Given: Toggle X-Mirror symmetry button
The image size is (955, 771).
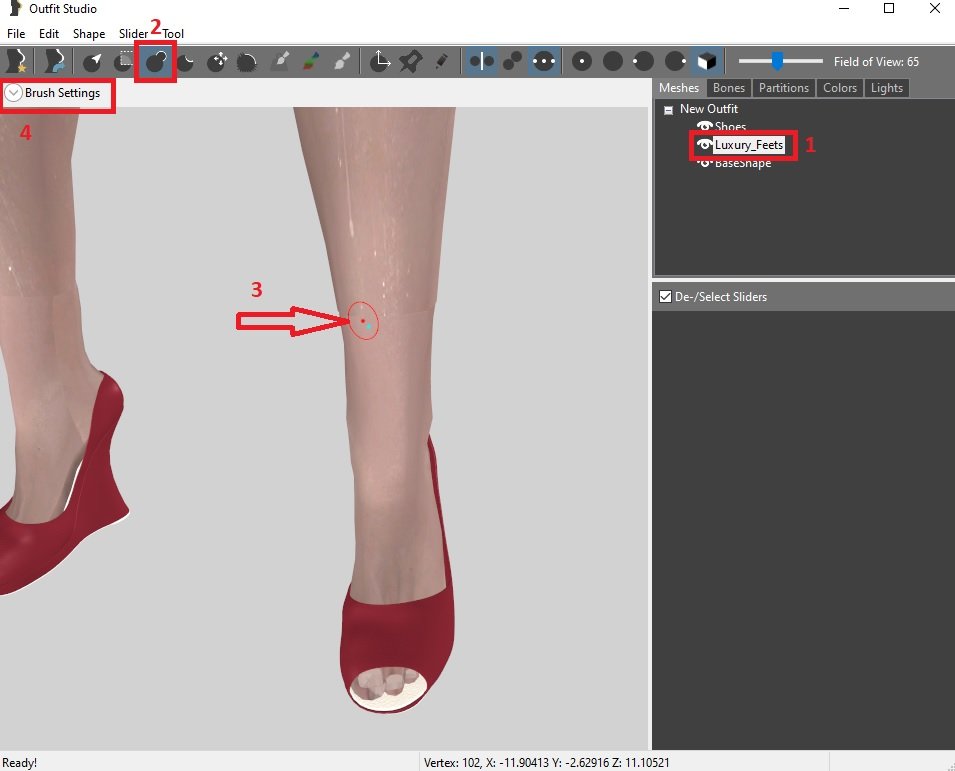Looking at the screenshot, I should (x=481, y=62).
